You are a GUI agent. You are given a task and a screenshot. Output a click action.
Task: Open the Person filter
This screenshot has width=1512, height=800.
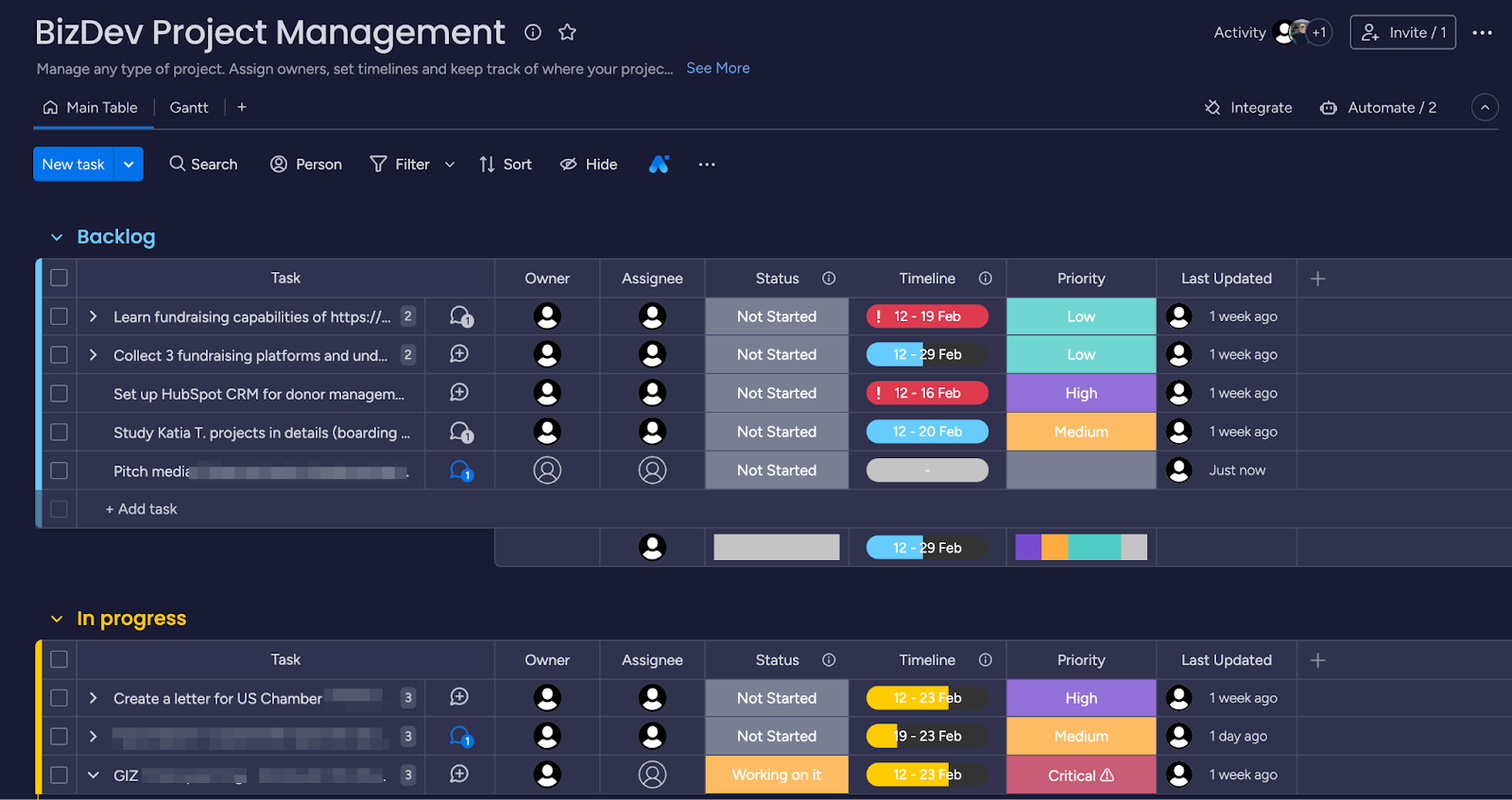coord(306,164)
